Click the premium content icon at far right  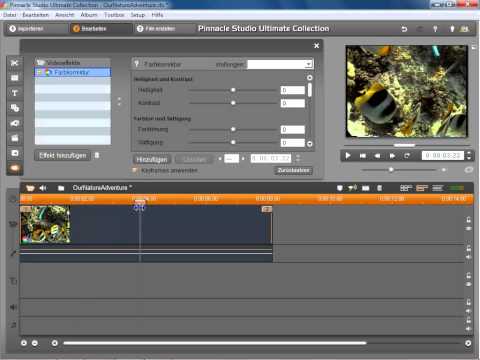tap(464, 29)
